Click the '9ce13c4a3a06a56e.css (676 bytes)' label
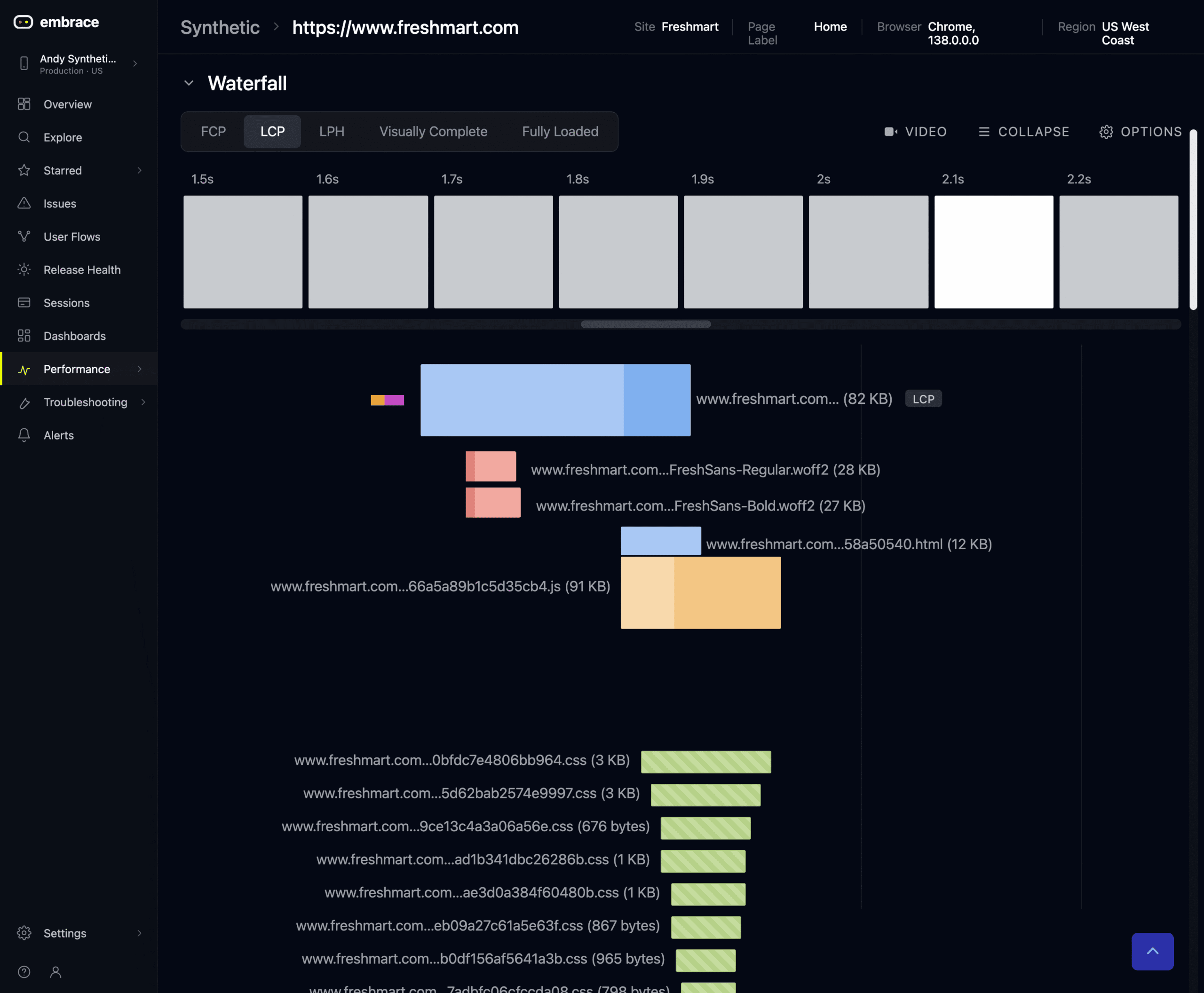 (x=466, y=827)
